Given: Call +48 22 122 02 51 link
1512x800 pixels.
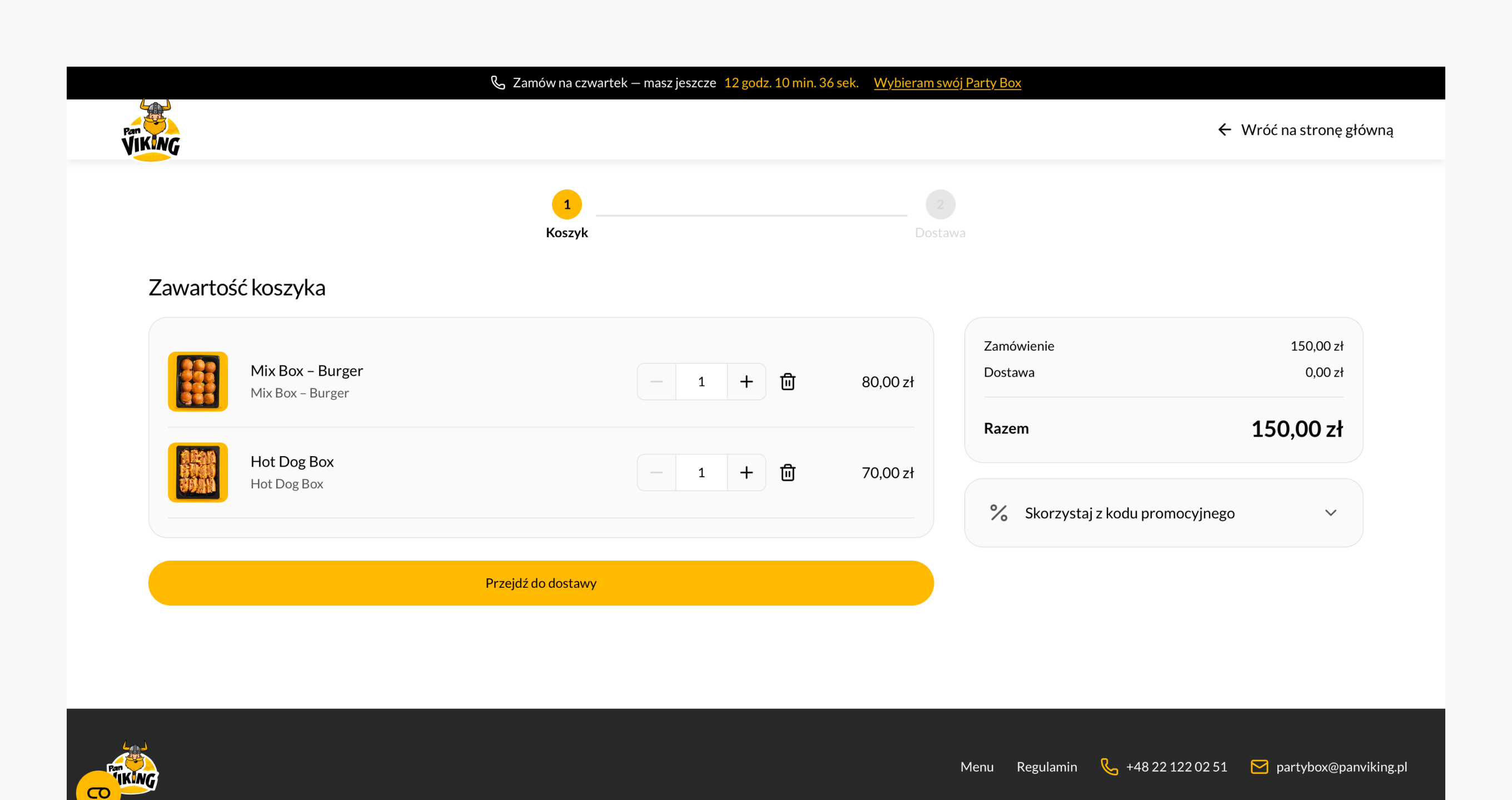Looking at the screenshot, I should click(x=1176, y=767).
